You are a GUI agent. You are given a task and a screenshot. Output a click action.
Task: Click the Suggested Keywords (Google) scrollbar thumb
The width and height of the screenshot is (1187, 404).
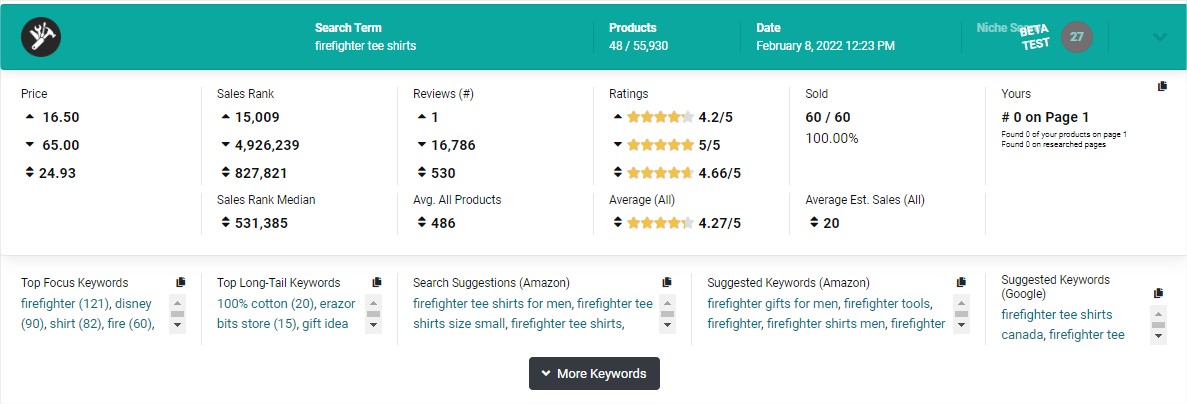tap(1158, 324)
